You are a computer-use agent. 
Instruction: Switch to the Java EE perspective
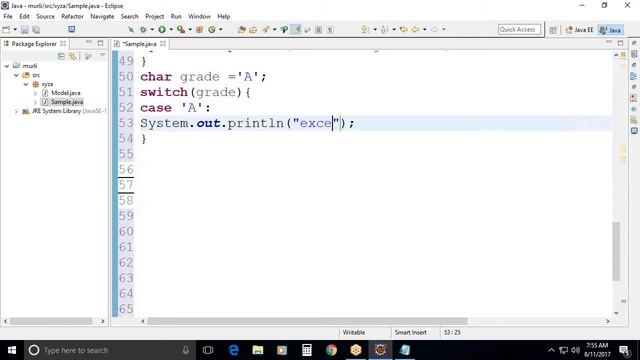(x=579, y=30)
